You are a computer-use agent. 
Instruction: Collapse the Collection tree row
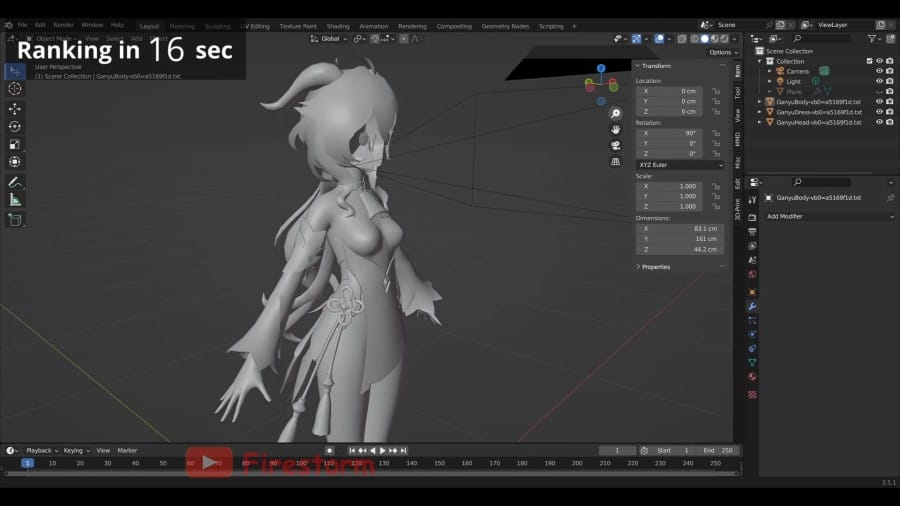759,61
